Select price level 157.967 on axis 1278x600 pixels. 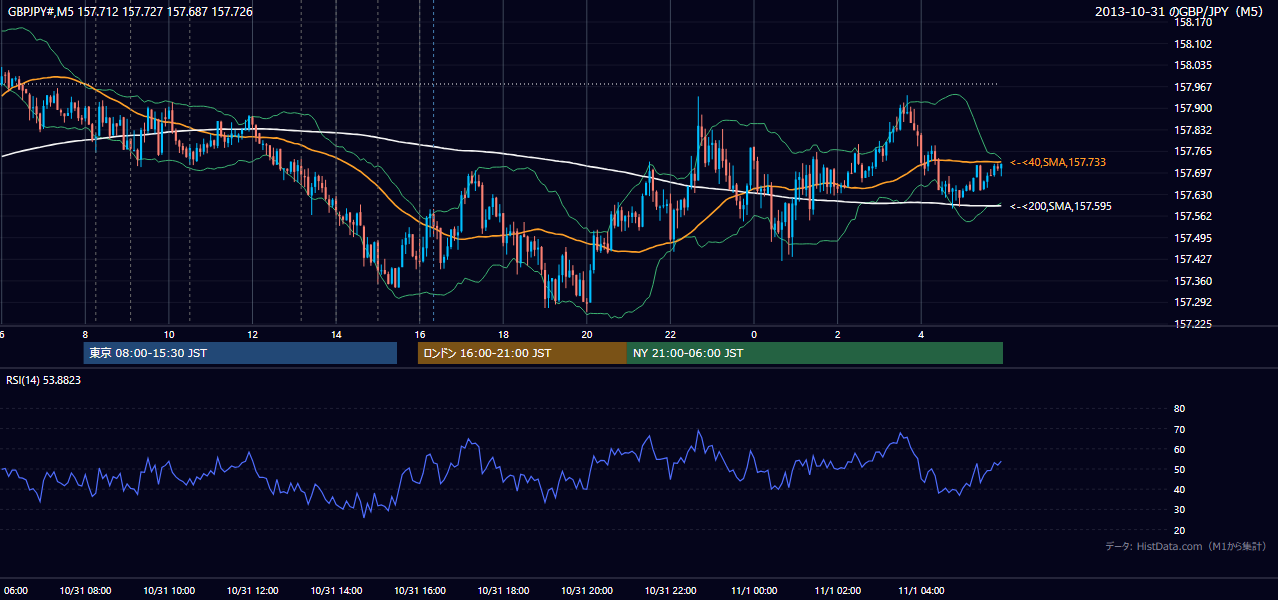click(1192, 87)
